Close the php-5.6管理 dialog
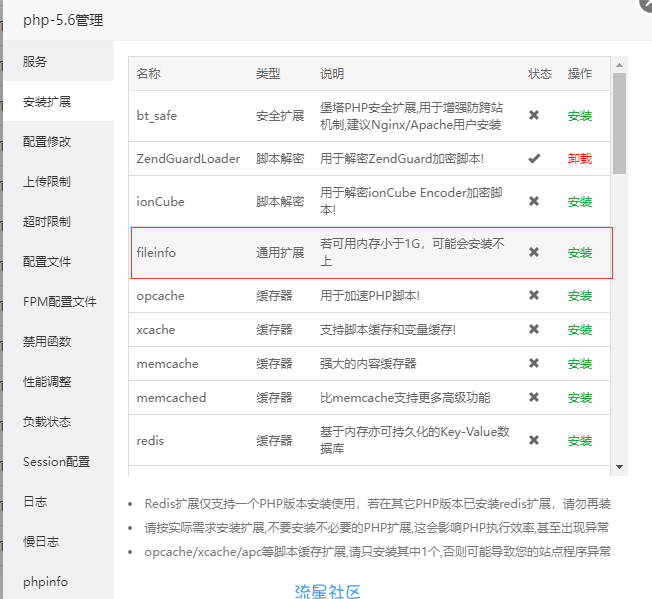Image resolution: width=652 pixels, height=599 pixels. coord(646,3)
